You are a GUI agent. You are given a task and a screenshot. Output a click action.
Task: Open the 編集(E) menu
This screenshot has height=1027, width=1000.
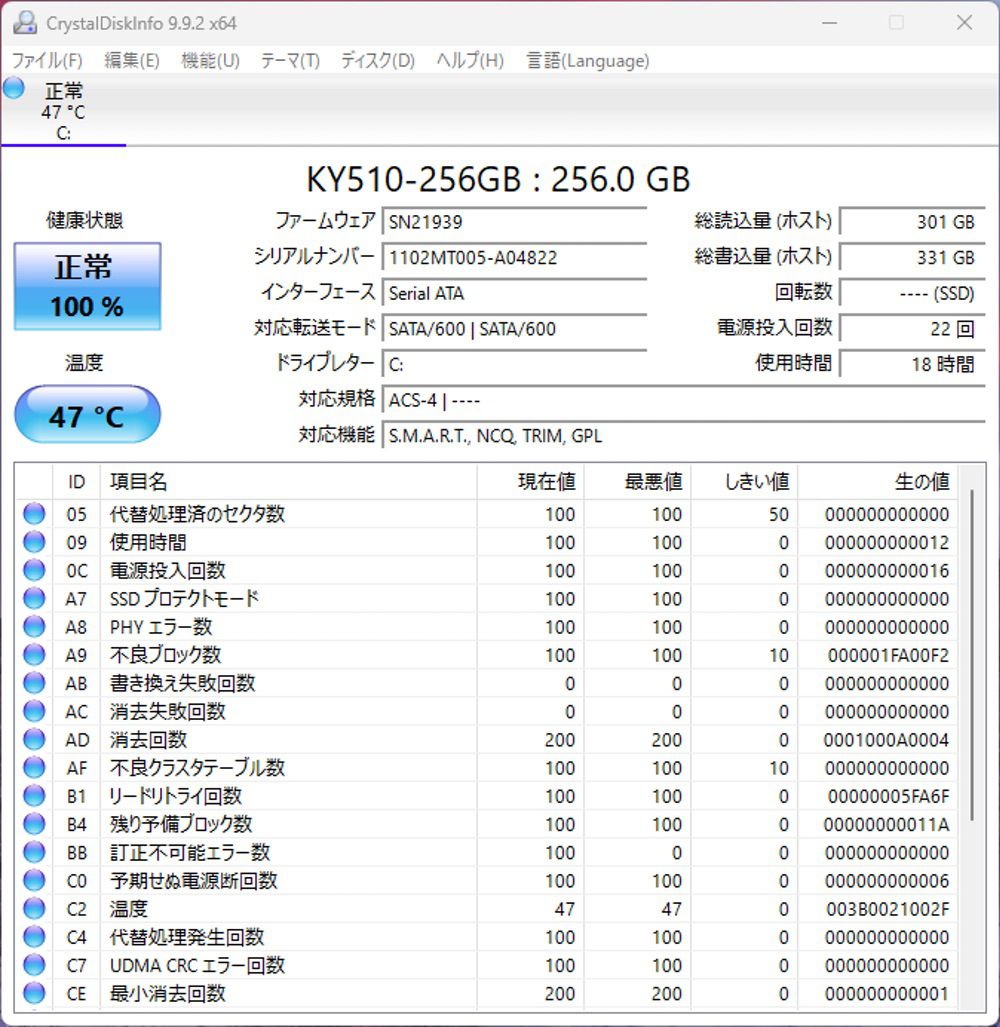click(x=132, y=61)
